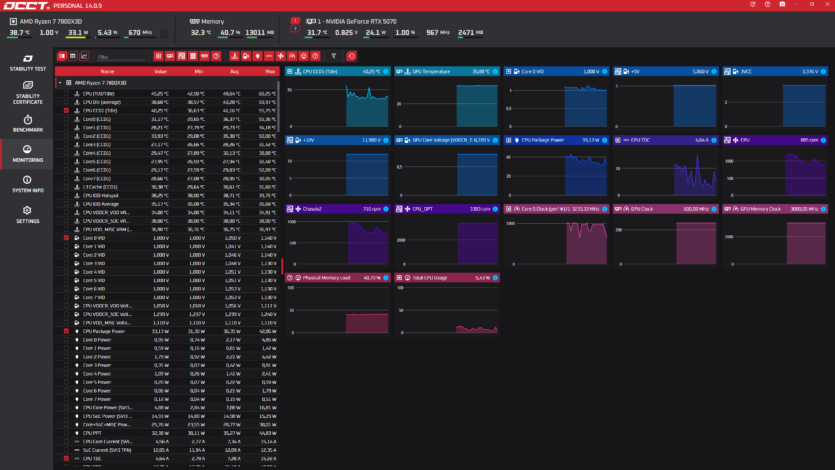This screenshot has width=835, height=470.
Task: Sort table by Max column header
Action: [x=270, y=71]
